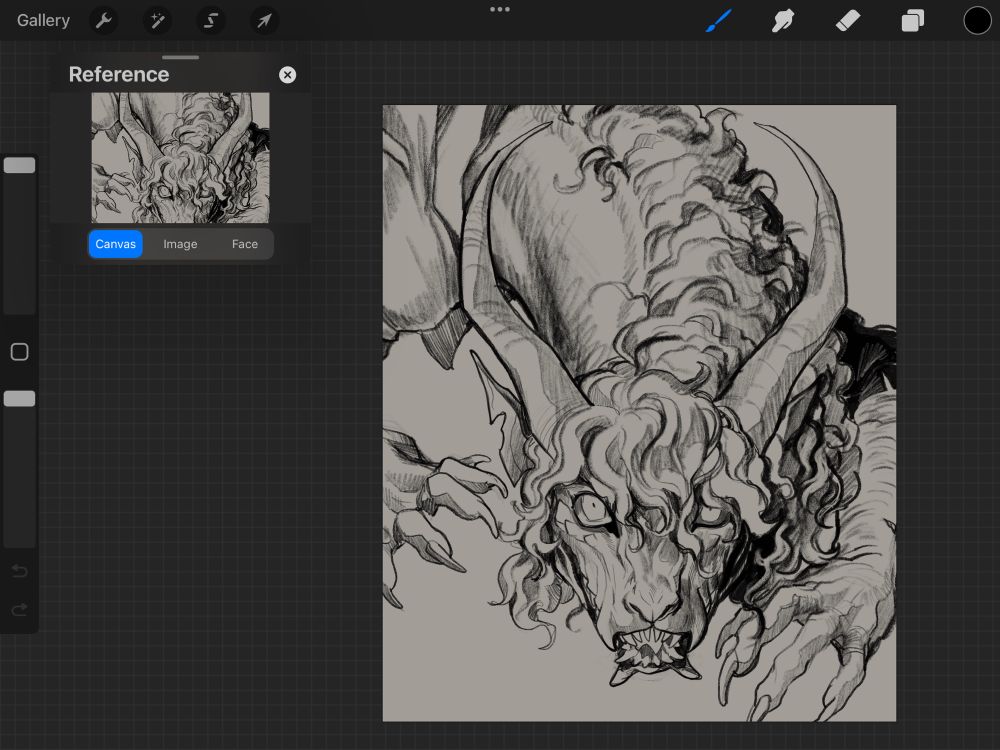The image size is (1000, 750).
Task: Click the brush opacity slider handle
Action: (19, 399)
